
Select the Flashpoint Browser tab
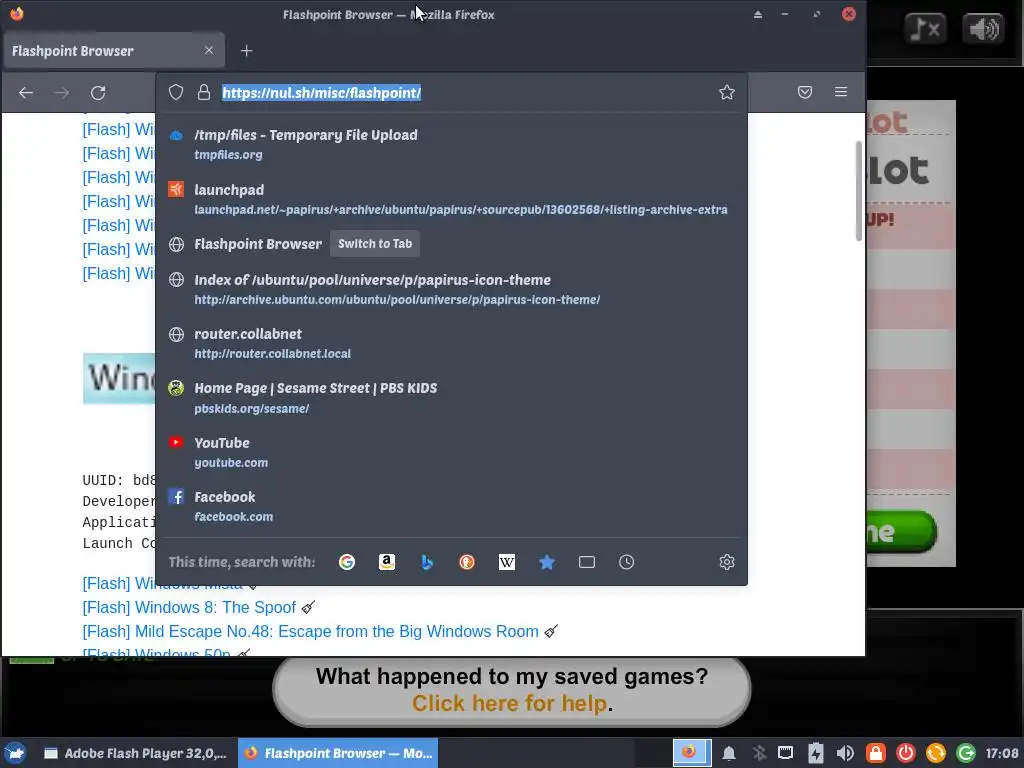pyautogui.click(x=114, y=50)
